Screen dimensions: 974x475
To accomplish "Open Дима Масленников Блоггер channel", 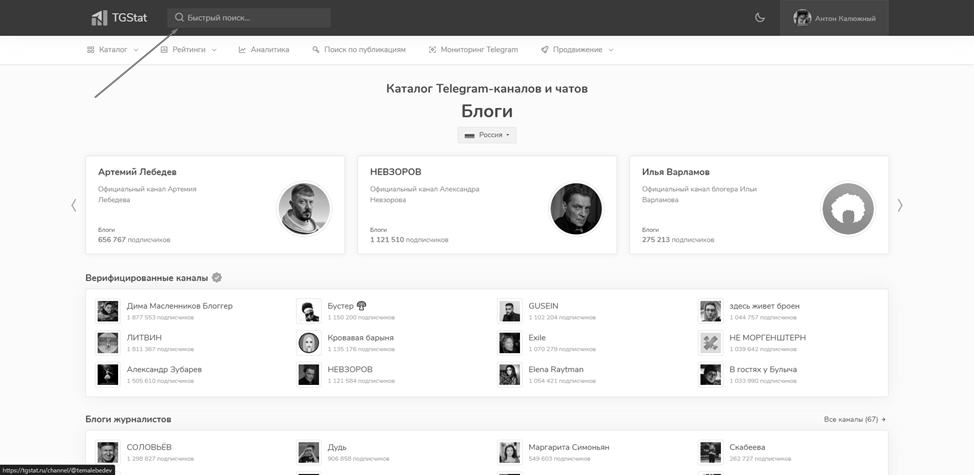I will point(180,306).
